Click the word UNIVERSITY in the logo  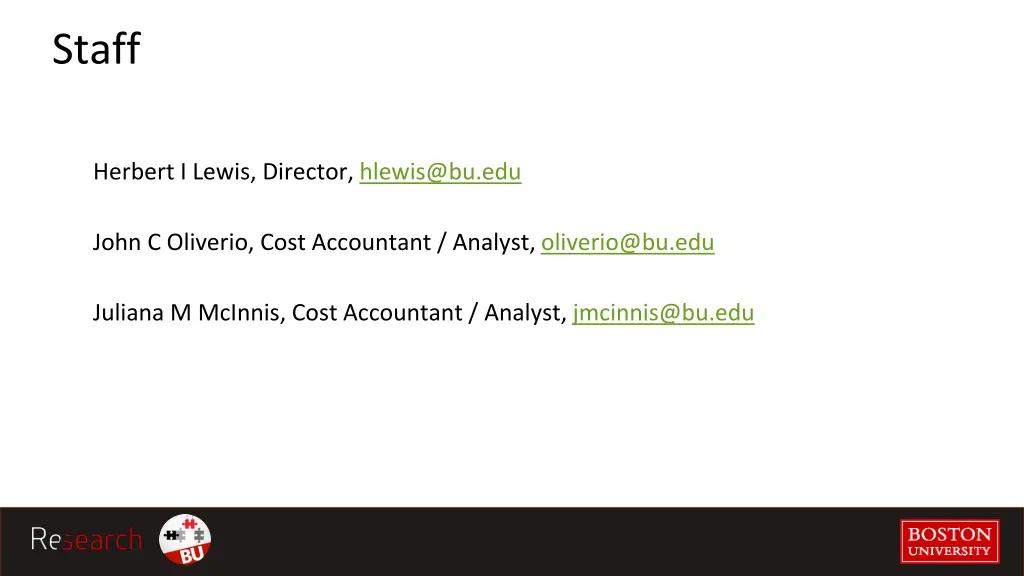950,551
